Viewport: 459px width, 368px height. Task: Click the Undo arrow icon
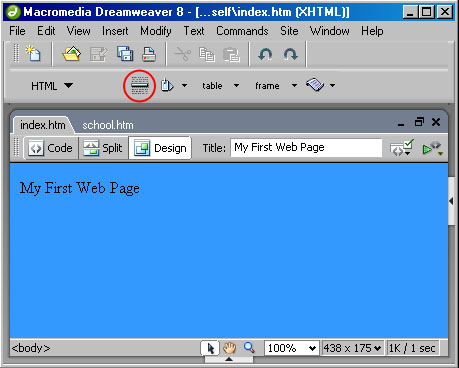[265, 54]
